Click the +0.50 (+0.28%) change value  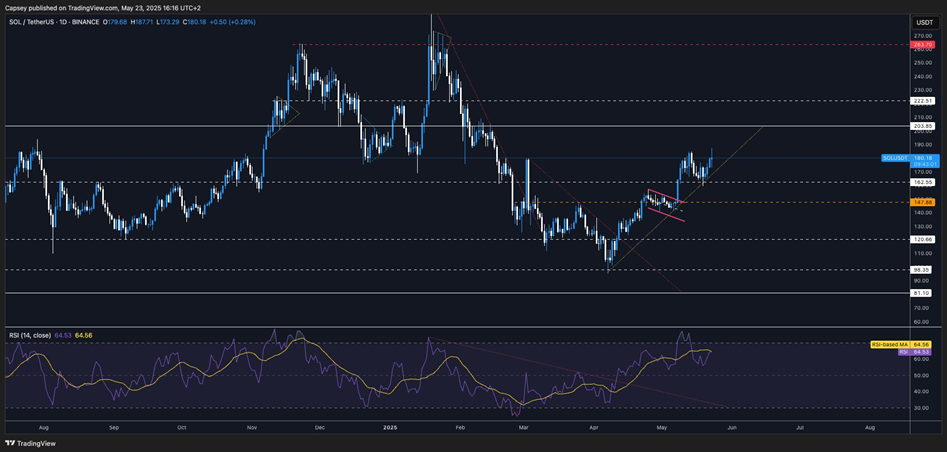click(x=233, y=22)
